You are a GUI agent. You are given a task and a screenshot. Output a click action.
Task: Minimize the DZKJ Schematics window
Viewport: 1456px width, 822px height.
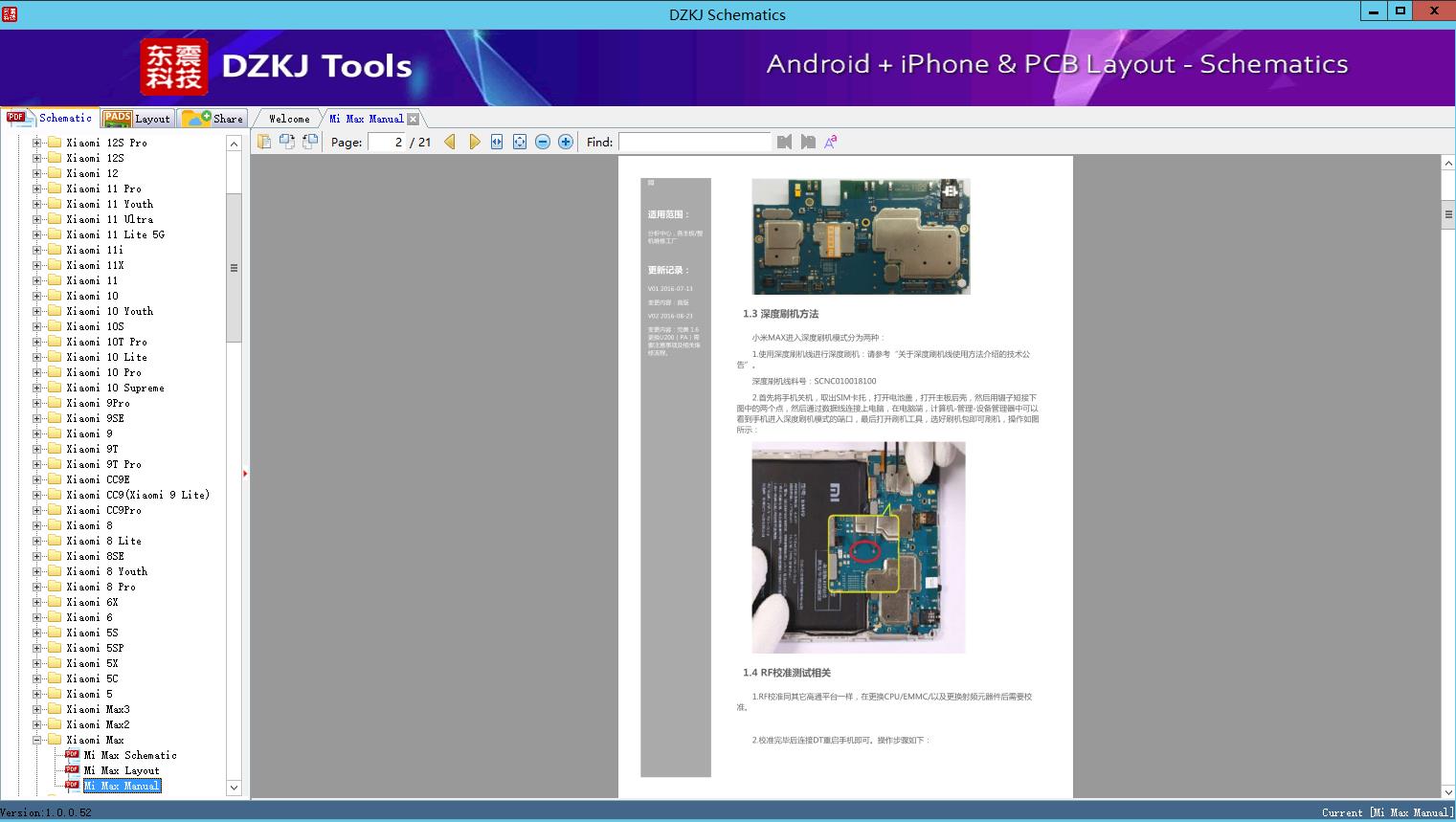(1374, 11)
